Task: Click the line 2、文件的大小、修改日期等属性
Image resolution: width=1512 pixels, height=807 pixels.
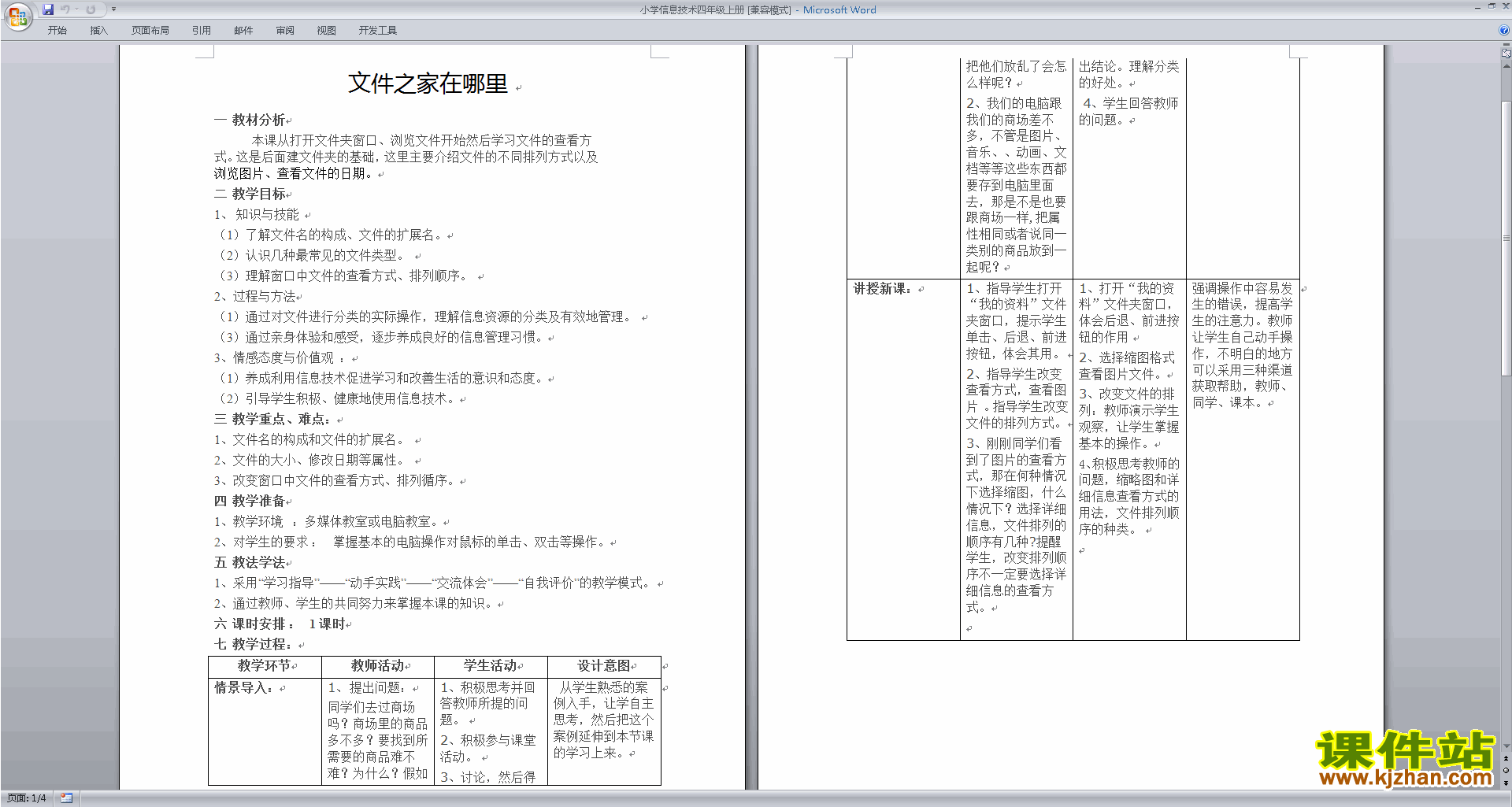Action: 309,460
